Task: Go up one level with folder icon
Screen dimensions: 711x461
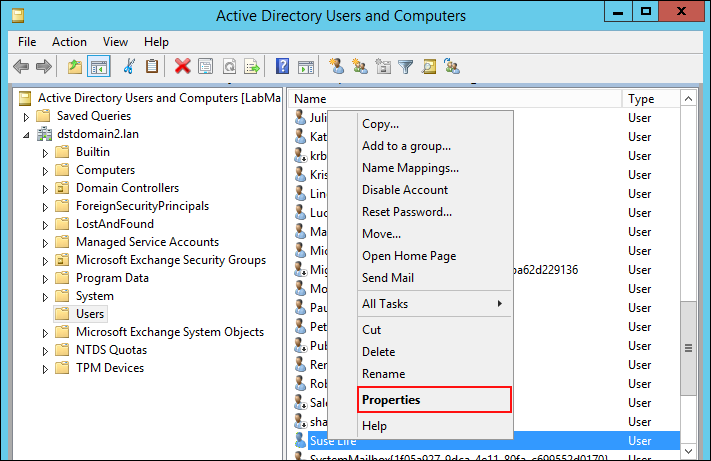Action: [75, 67]
